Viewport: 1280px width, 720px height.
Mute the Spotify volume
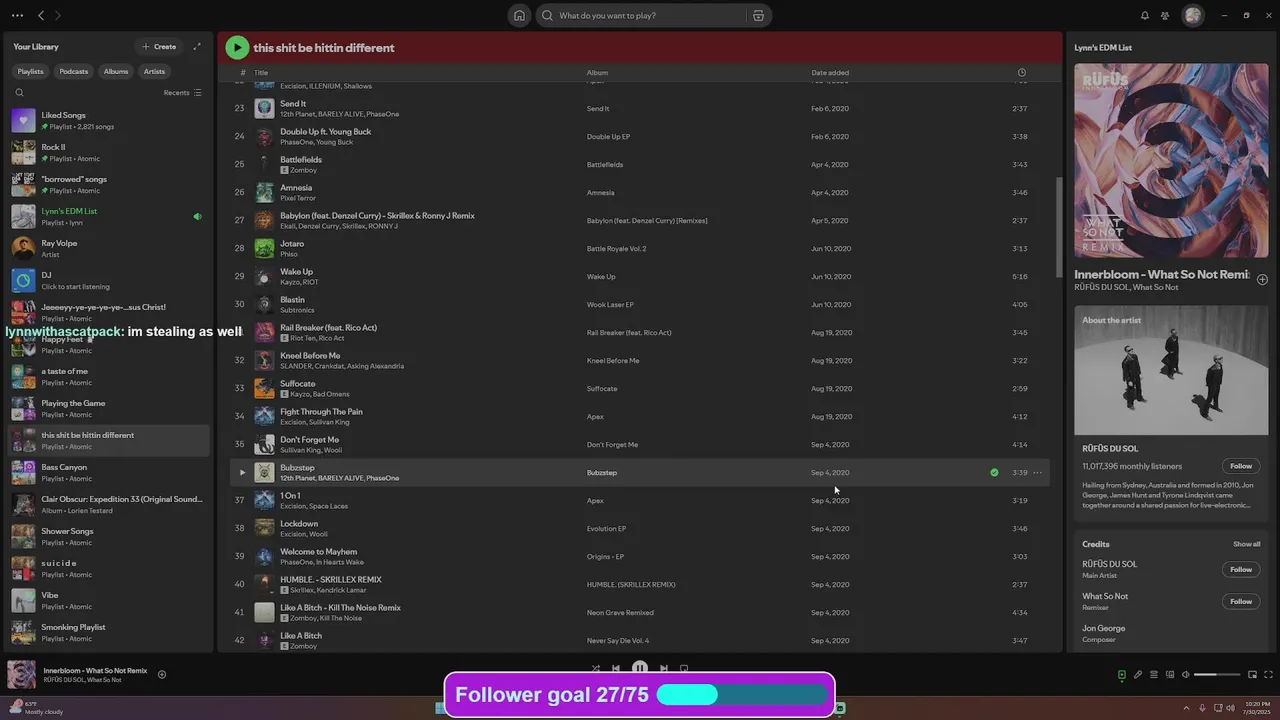1185,674
